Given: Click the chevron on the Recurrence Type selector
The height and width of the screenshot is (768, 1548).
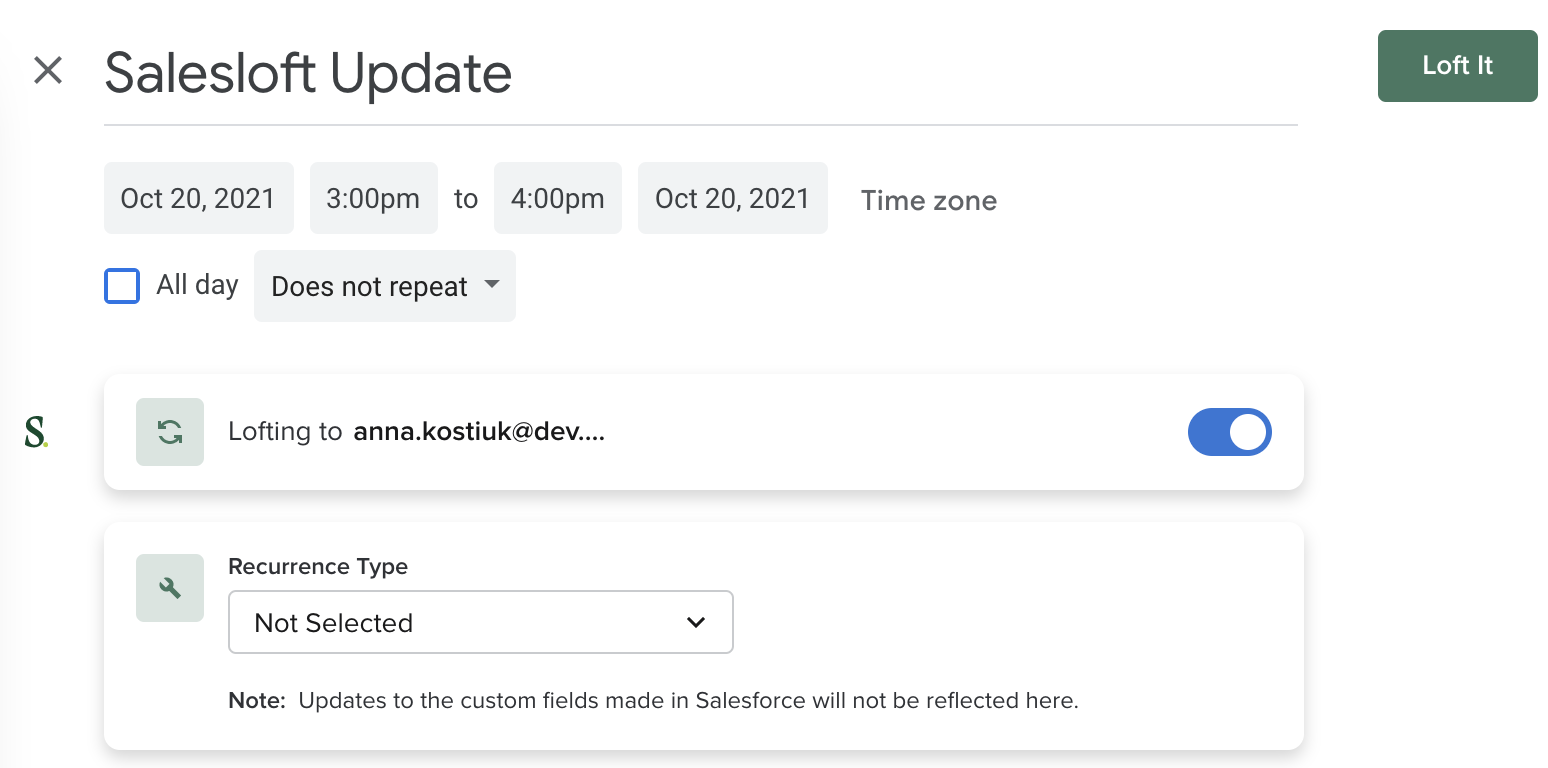Looking at the screenshot, I should pyautogui.click(x=696, y=621).
